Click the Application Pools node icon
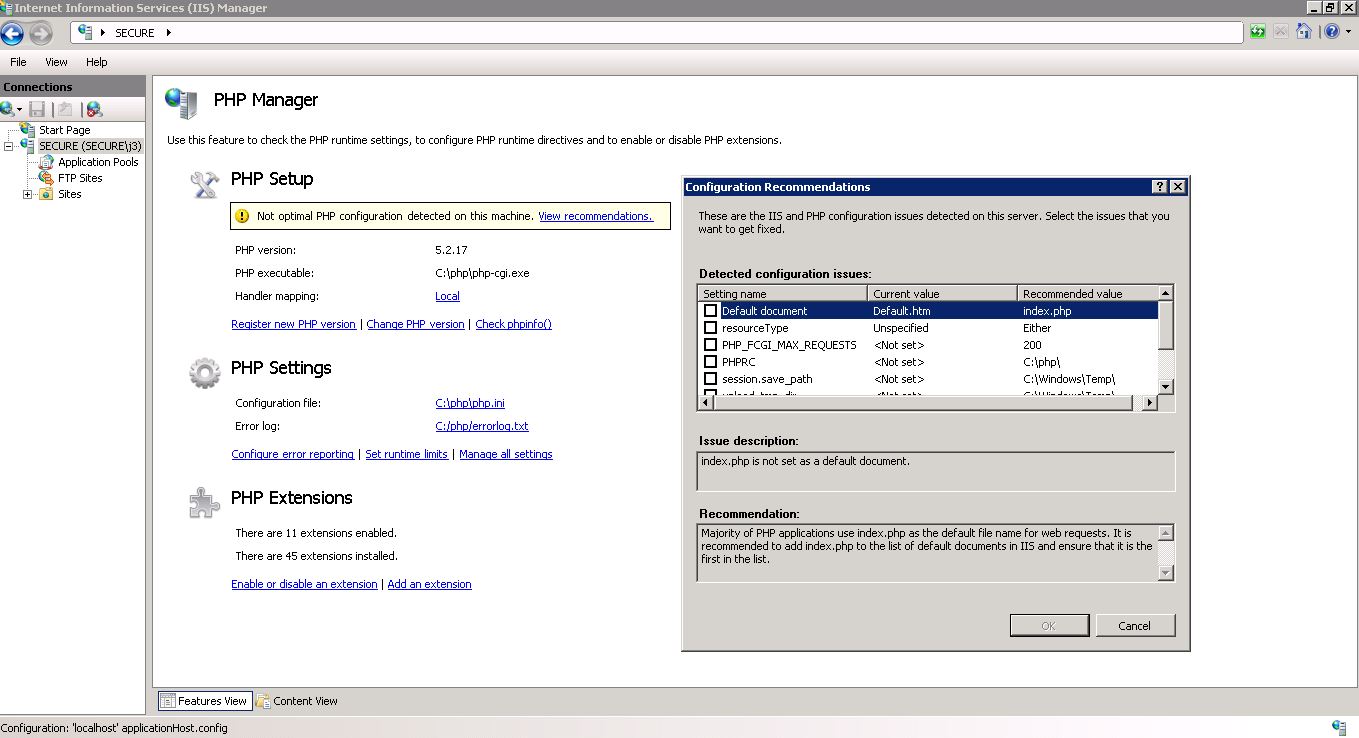This screenshot has height=738, width=1359. tap(46, 162)
